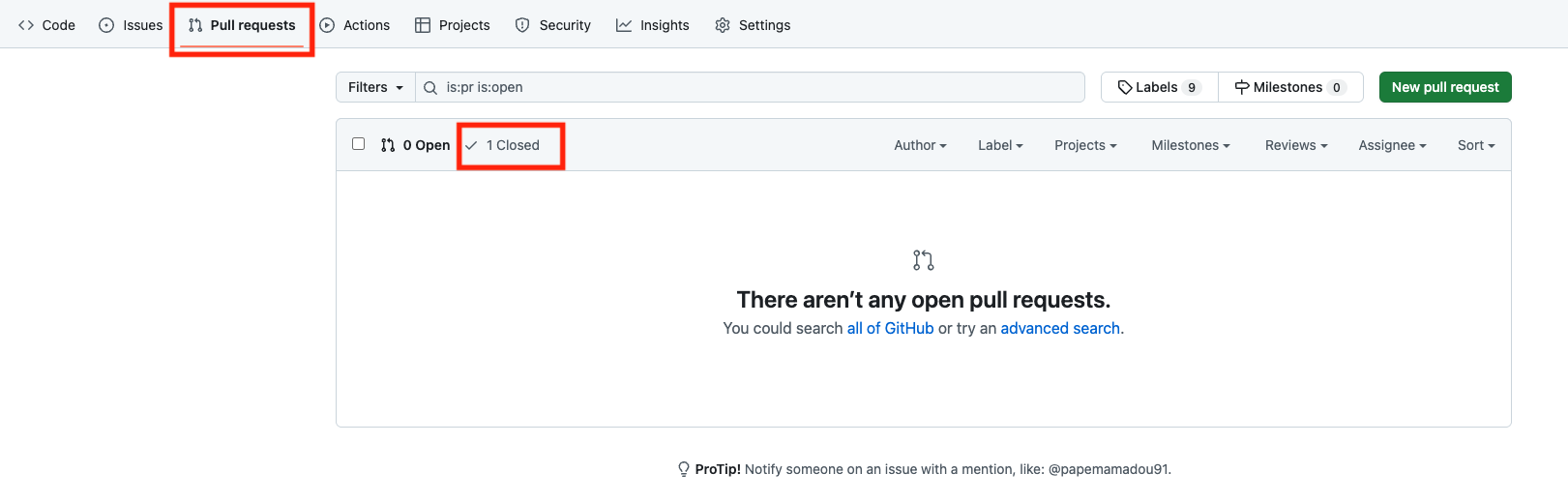This screenshot has height=503, width=1568.
Task: Follow the advanced search link
Action: 1060,329
